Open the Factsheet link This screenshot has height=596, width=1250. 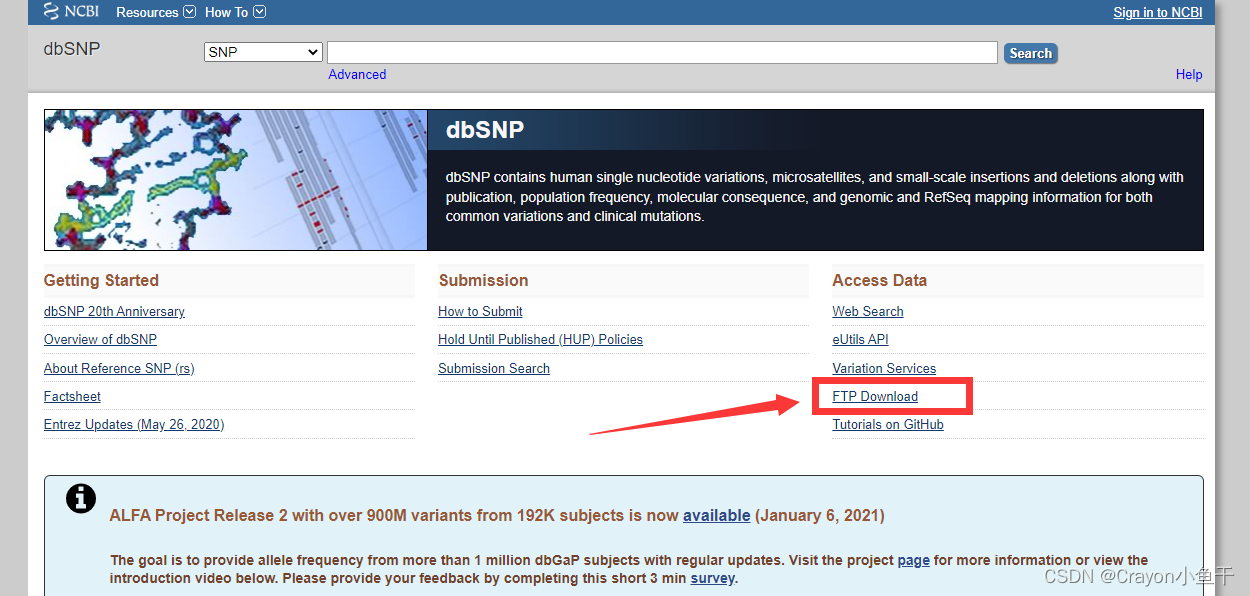[x=72, y=396]
